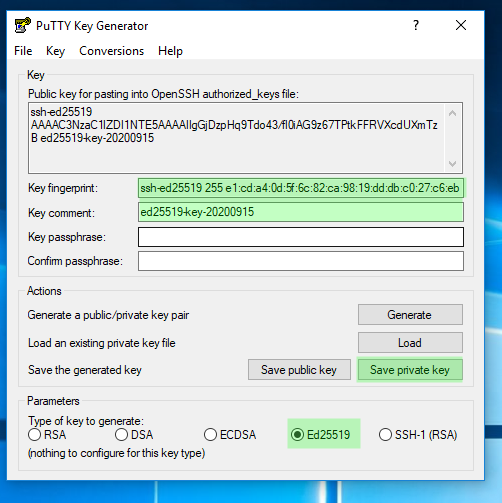
Task: Click 'Save the generated key' text
Action: [85, 370]
